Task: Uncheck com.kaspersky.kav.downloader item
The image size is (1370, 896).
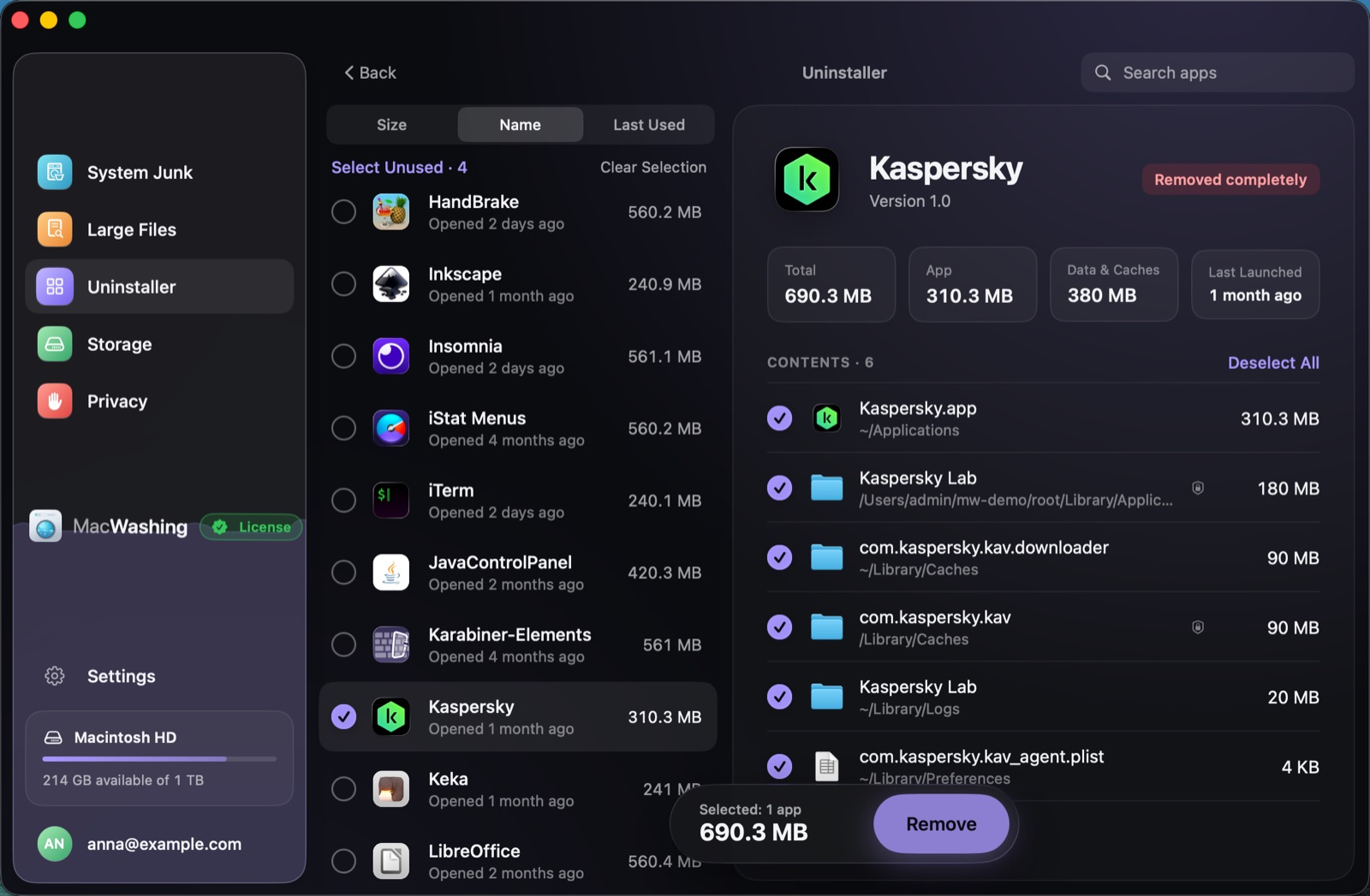Action: [x=779, y=558]
